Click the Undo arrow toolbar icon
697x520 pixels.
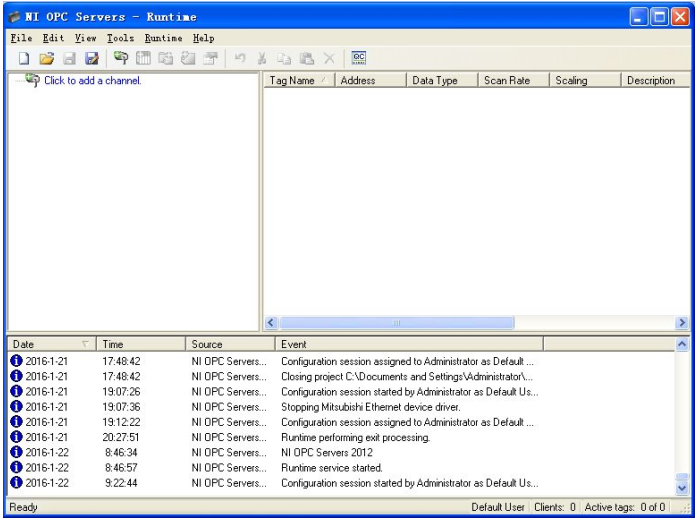240,58
